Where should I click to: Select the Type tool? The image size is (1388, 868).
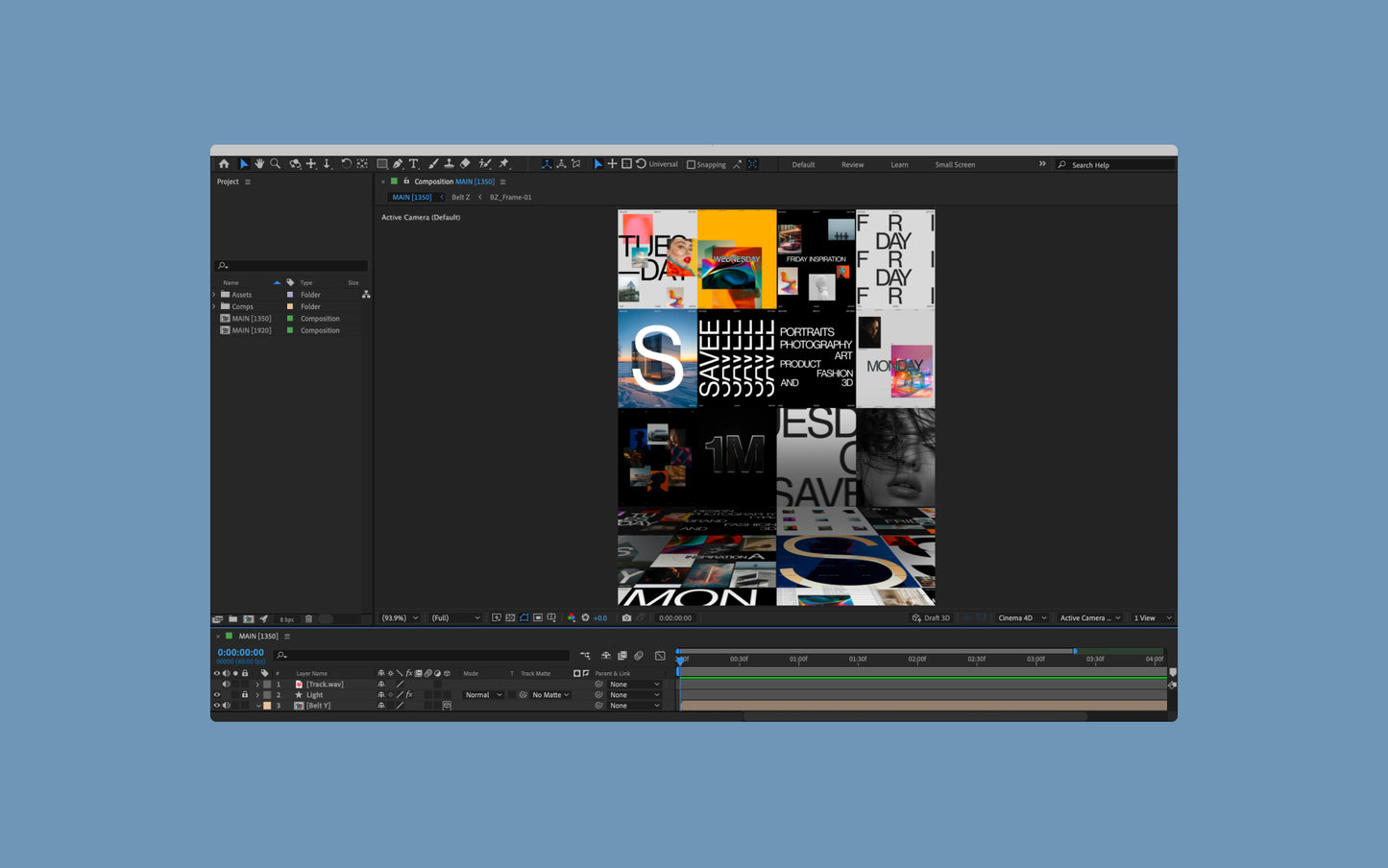414,164
